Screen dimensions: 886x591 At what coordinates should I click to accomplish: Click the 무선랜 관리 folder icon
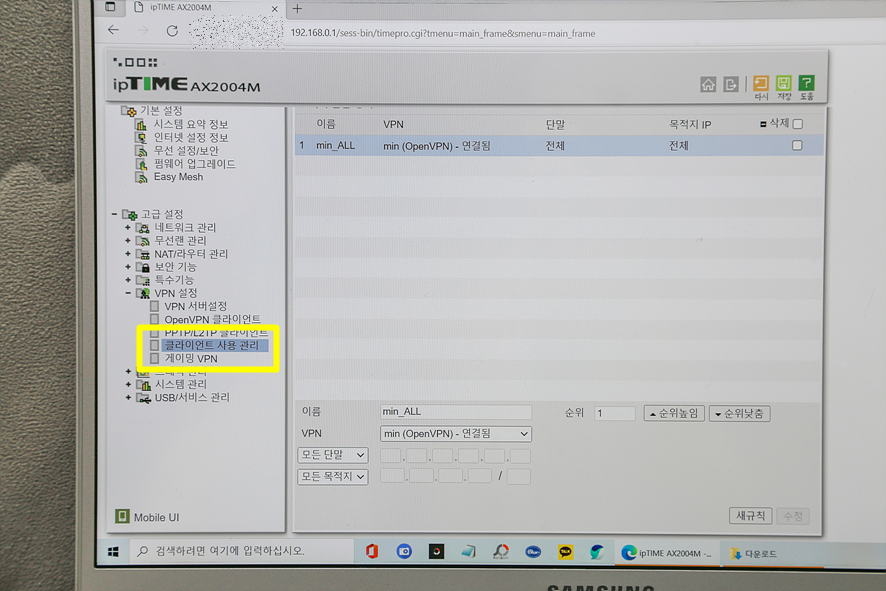(x=142, y=241)
